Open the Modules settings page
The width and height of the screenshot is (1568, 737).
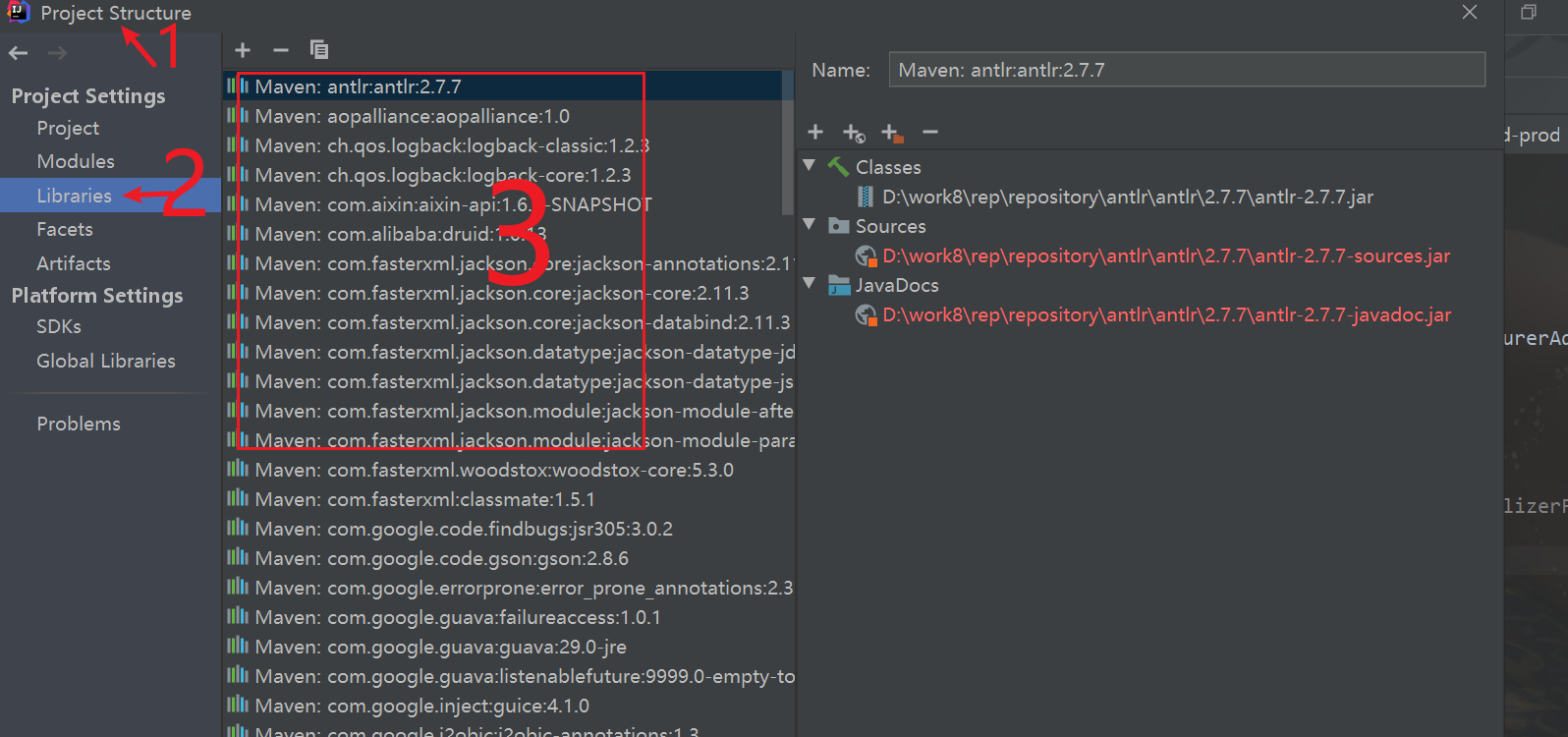76,161
